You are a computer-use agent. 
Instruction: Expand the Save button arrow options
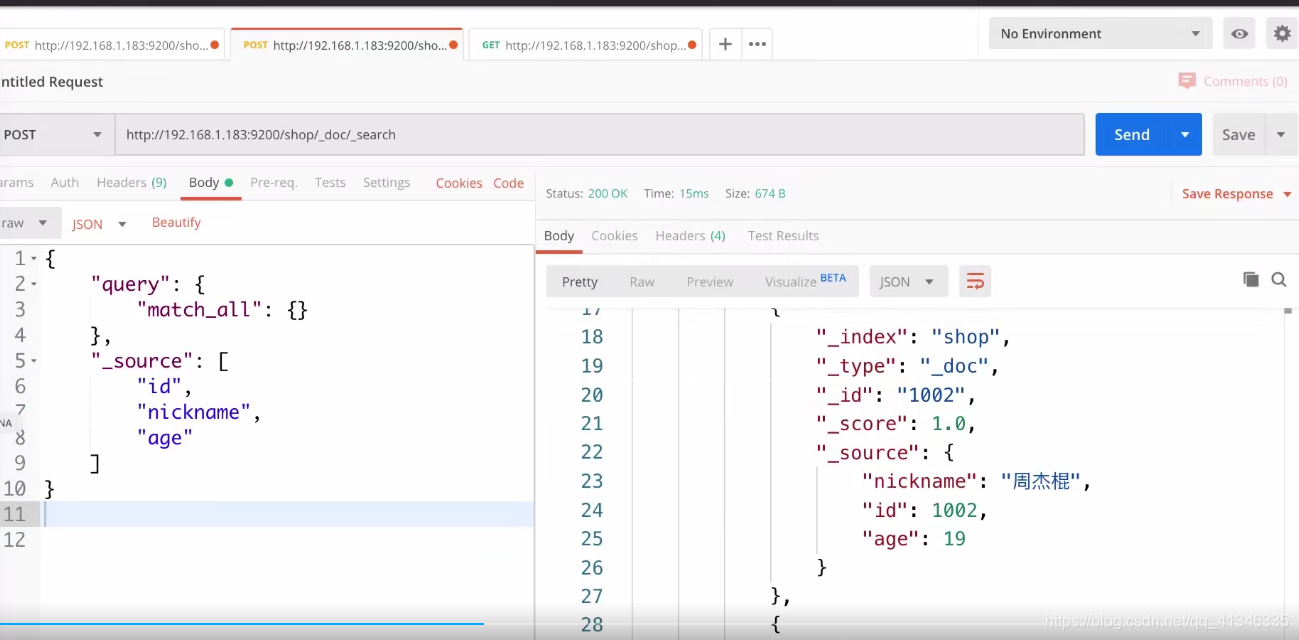[x=1281, y=134]
